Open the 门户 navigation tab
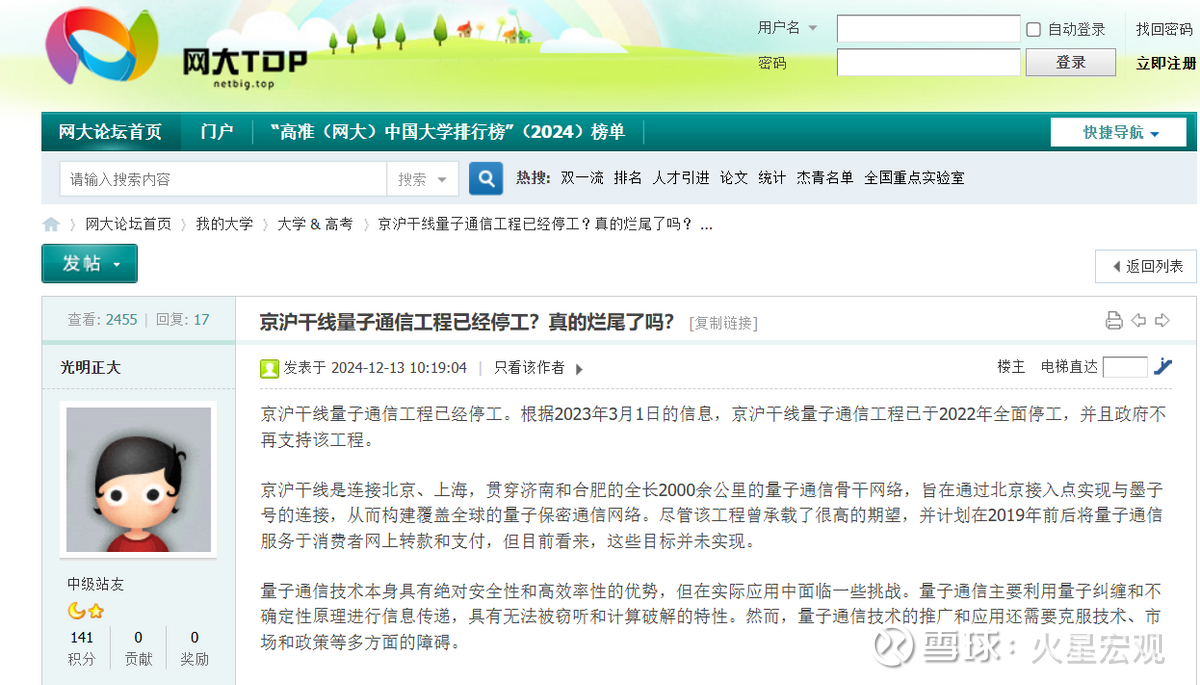The image size is (1200, 685). click(216, 132)
